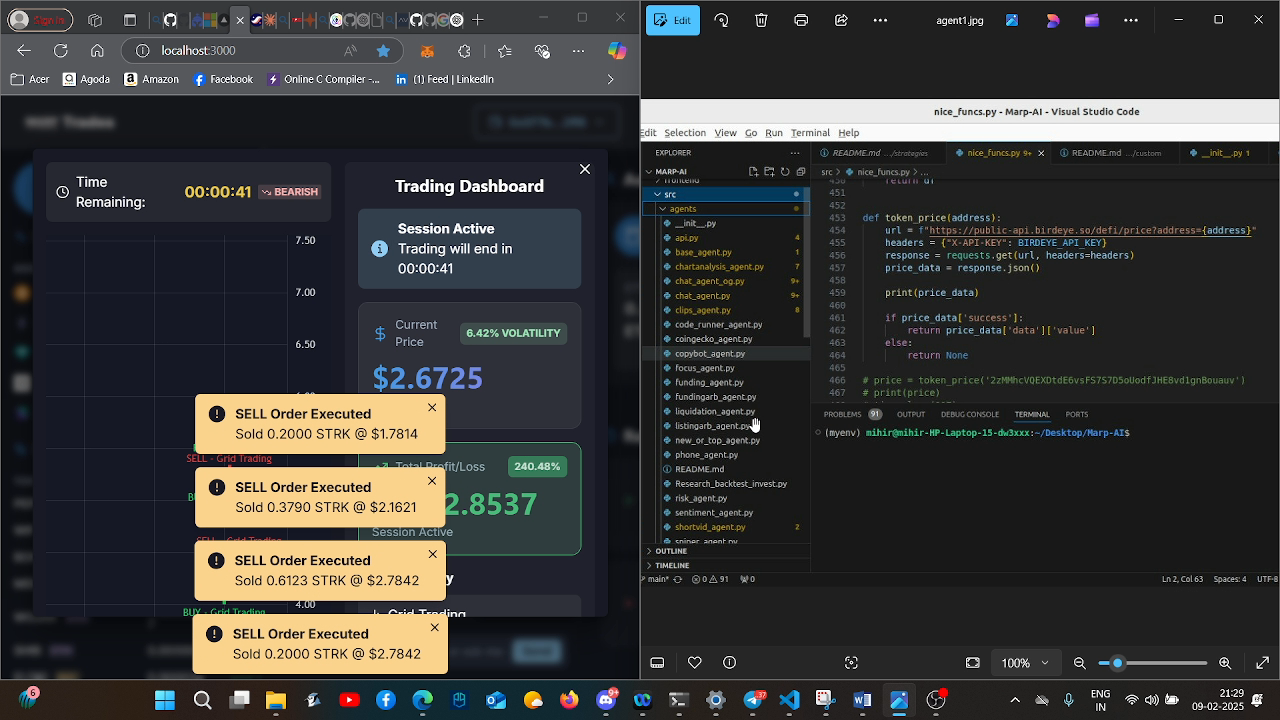Go back in Edge browser
The height and width of the screenshot is (720, 1280).
click(24, 51)
